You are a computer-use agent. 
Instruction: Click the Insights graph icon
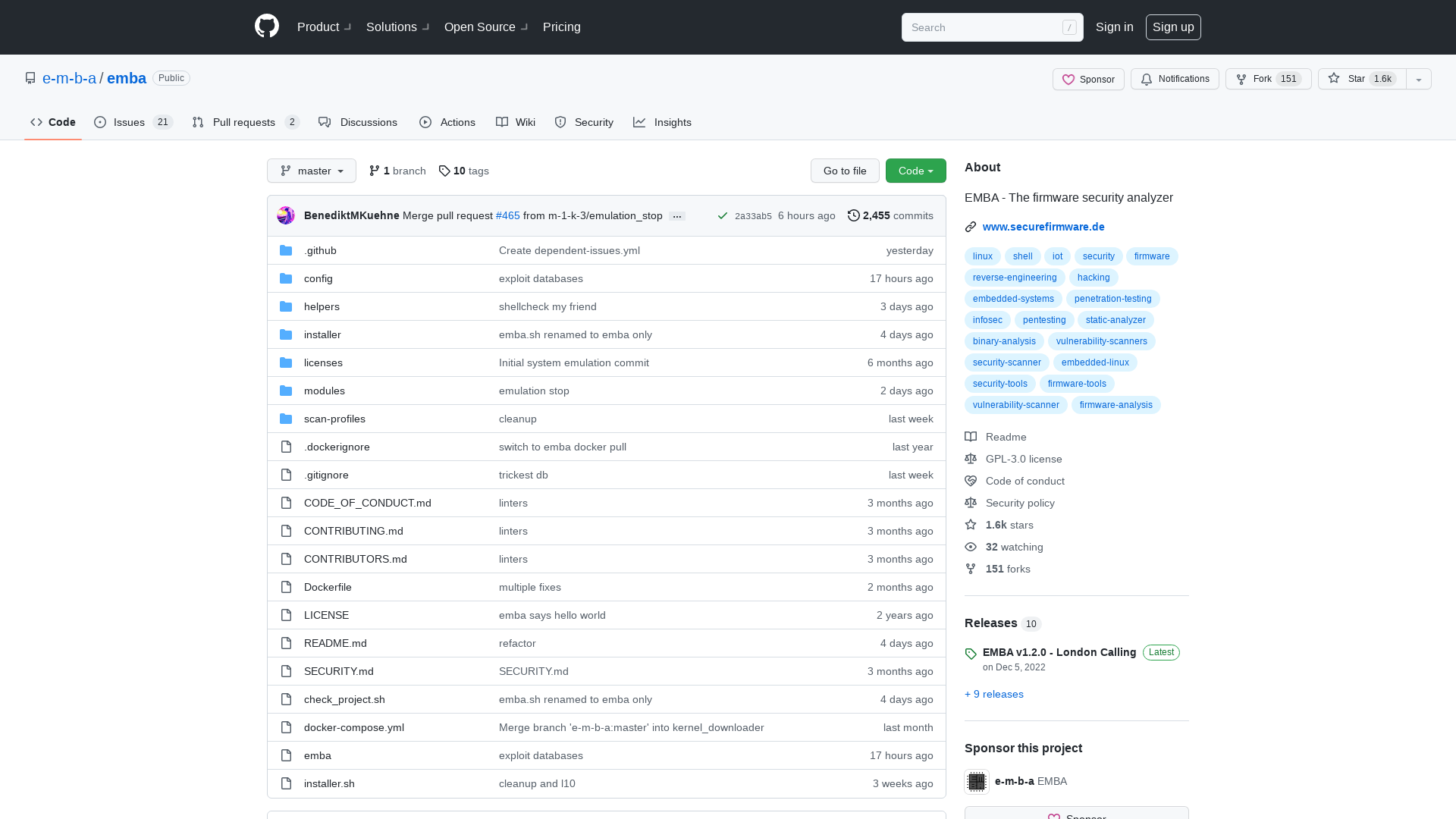[x=639, y=122]
